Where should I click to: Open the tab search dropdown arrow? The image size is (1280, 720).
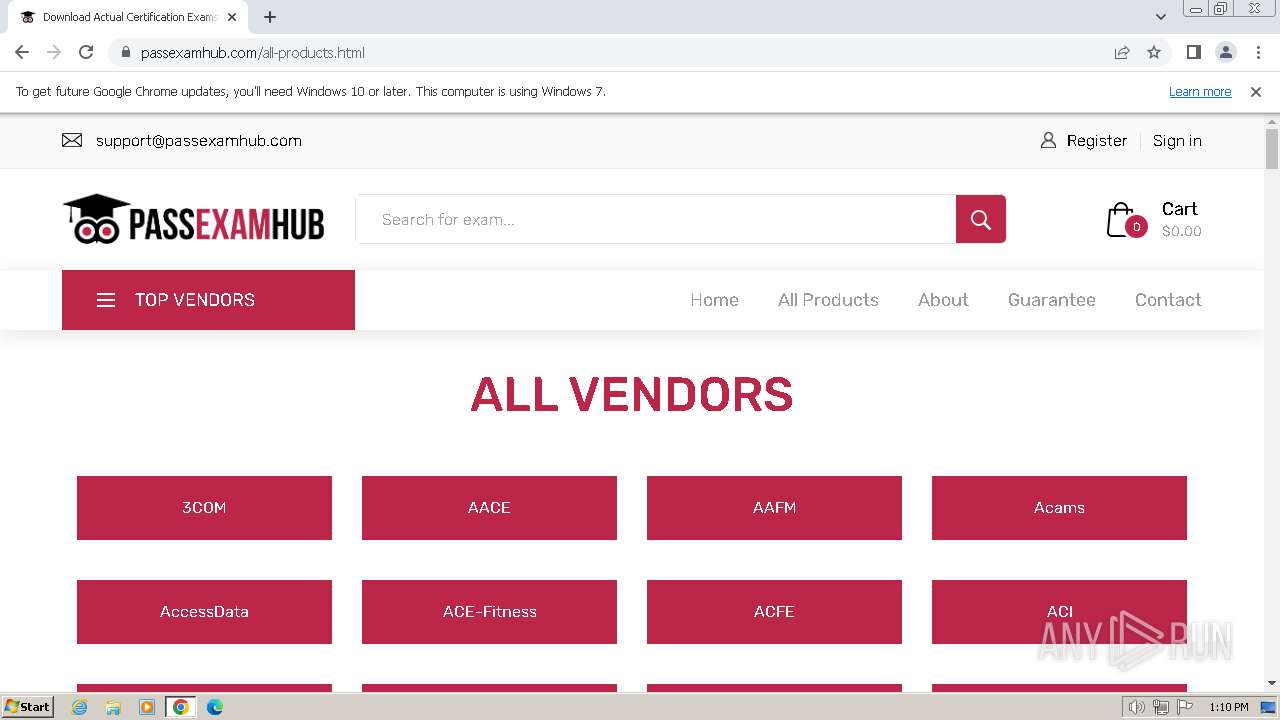tap(1160, 17)
